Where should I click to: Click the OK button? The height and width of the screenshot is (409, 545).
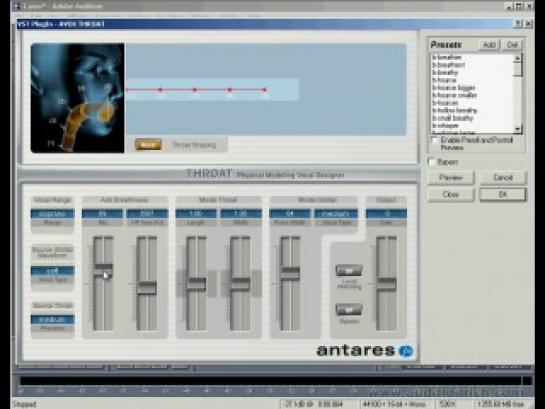click(503, 194)
